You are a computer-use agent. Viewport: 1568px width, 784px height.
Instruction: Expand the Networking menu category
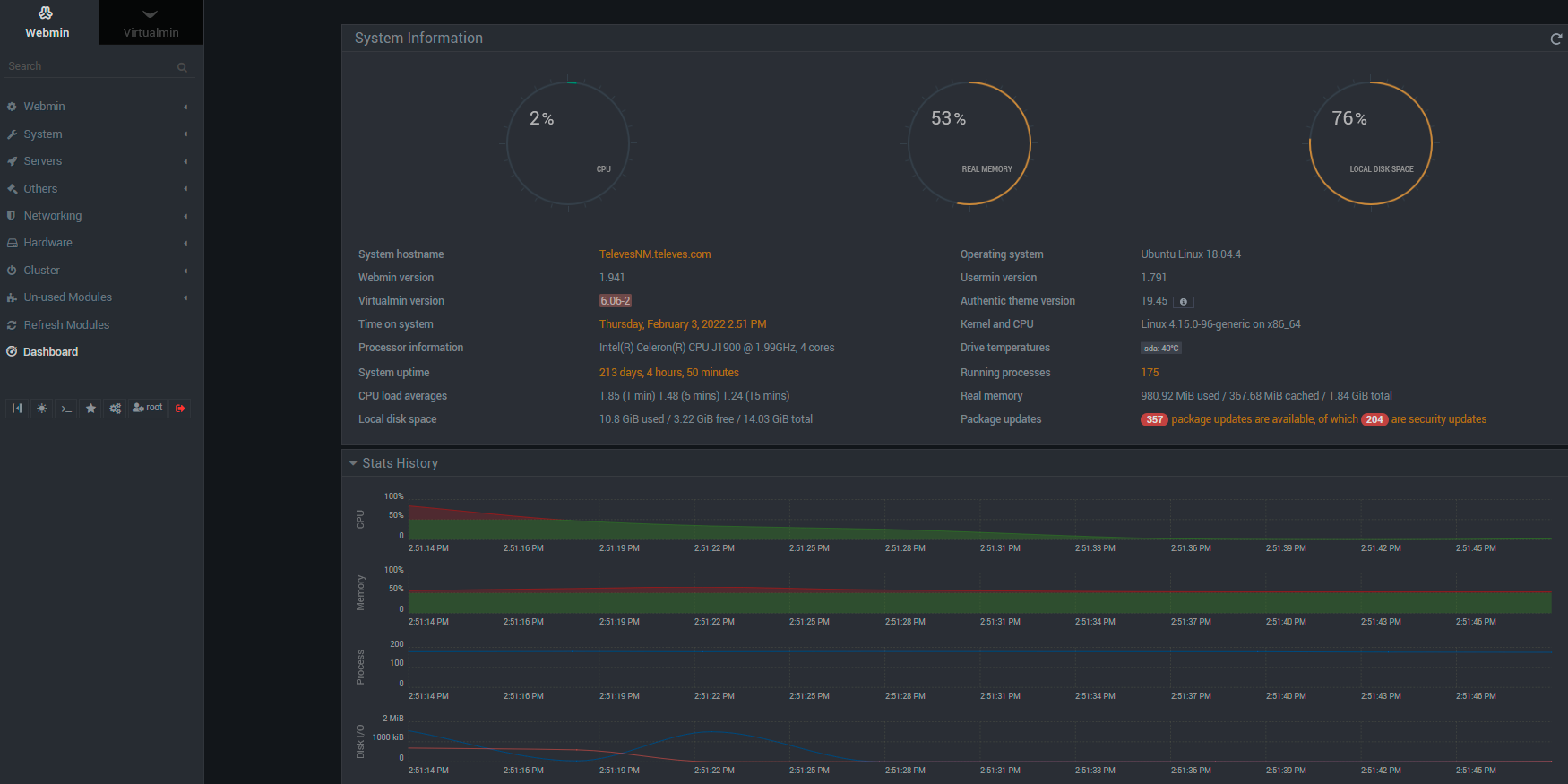(52, 216)
